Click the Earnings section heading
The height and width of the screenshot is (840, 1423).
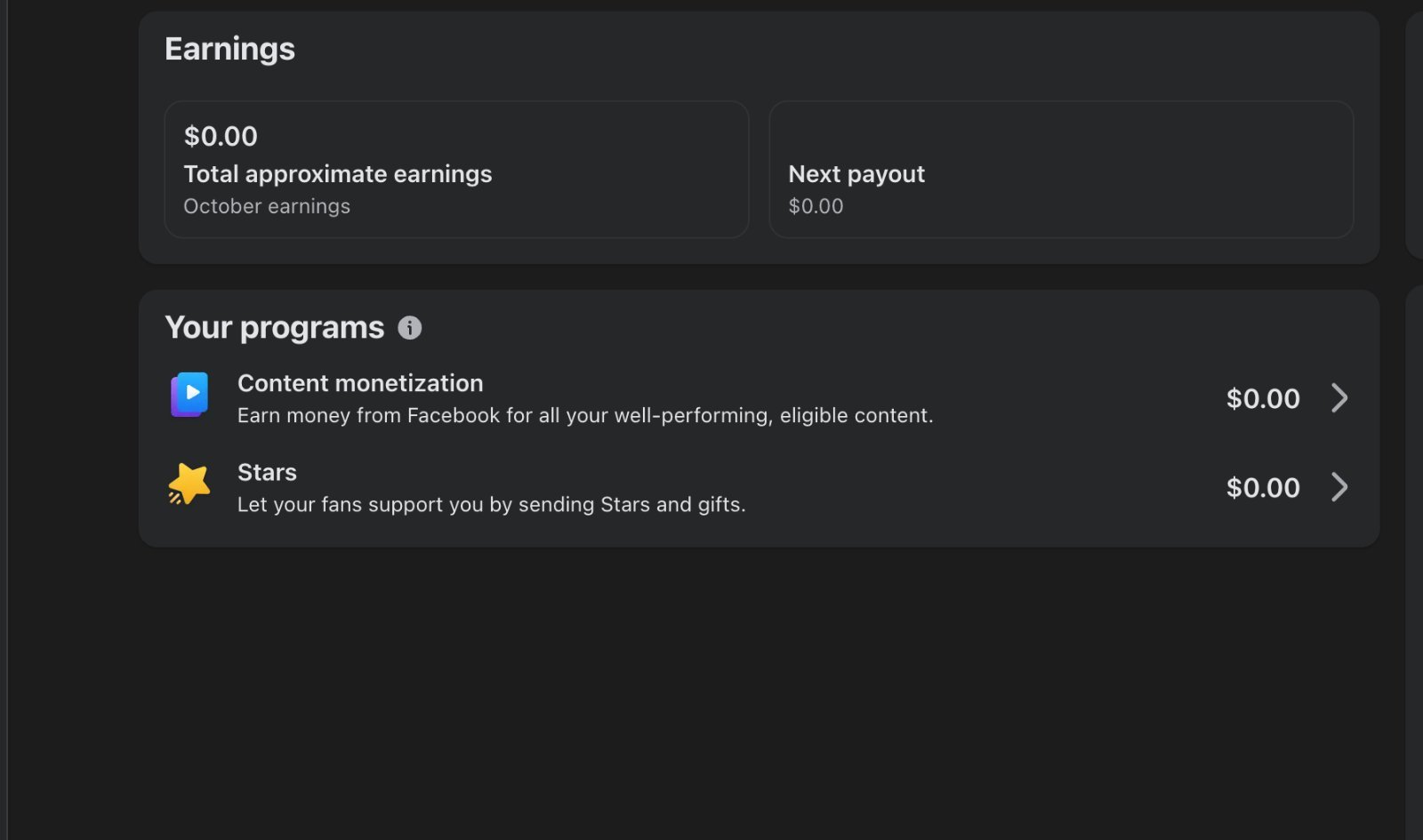(229, 49)
